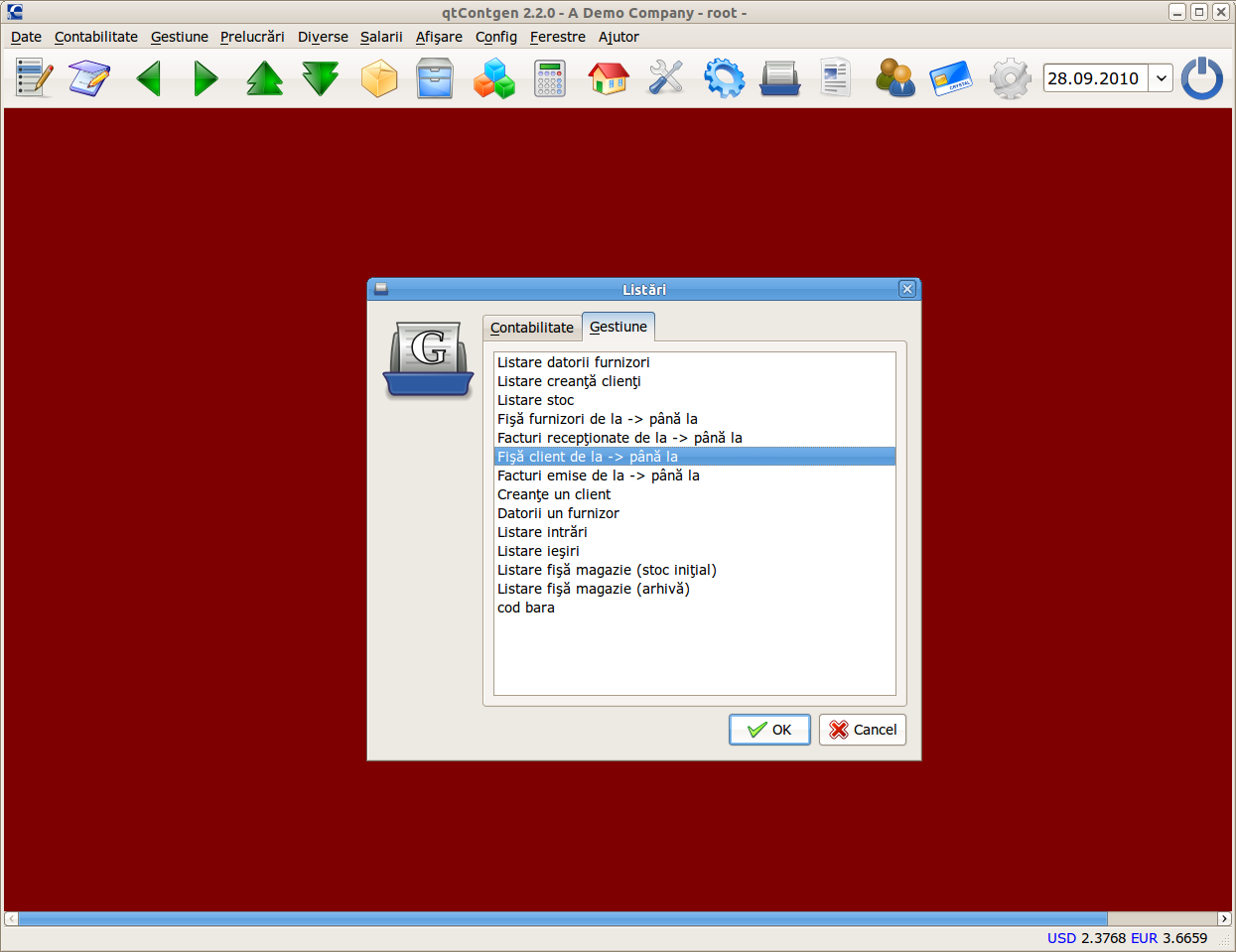Click the USD exchange rate in status bar
Image resolution: width=1236 pixels, height=952 pixels.
click(1086, 938)
